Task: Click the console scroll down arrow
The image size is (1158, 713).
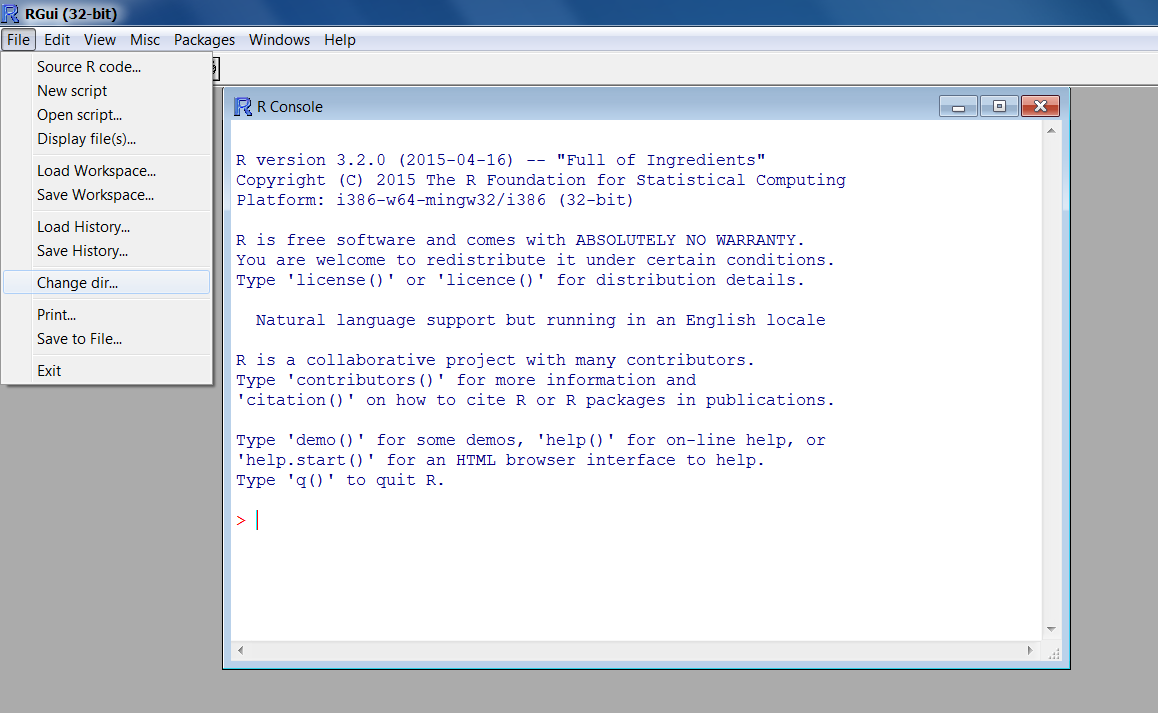Action: [x=1051, y=630]
